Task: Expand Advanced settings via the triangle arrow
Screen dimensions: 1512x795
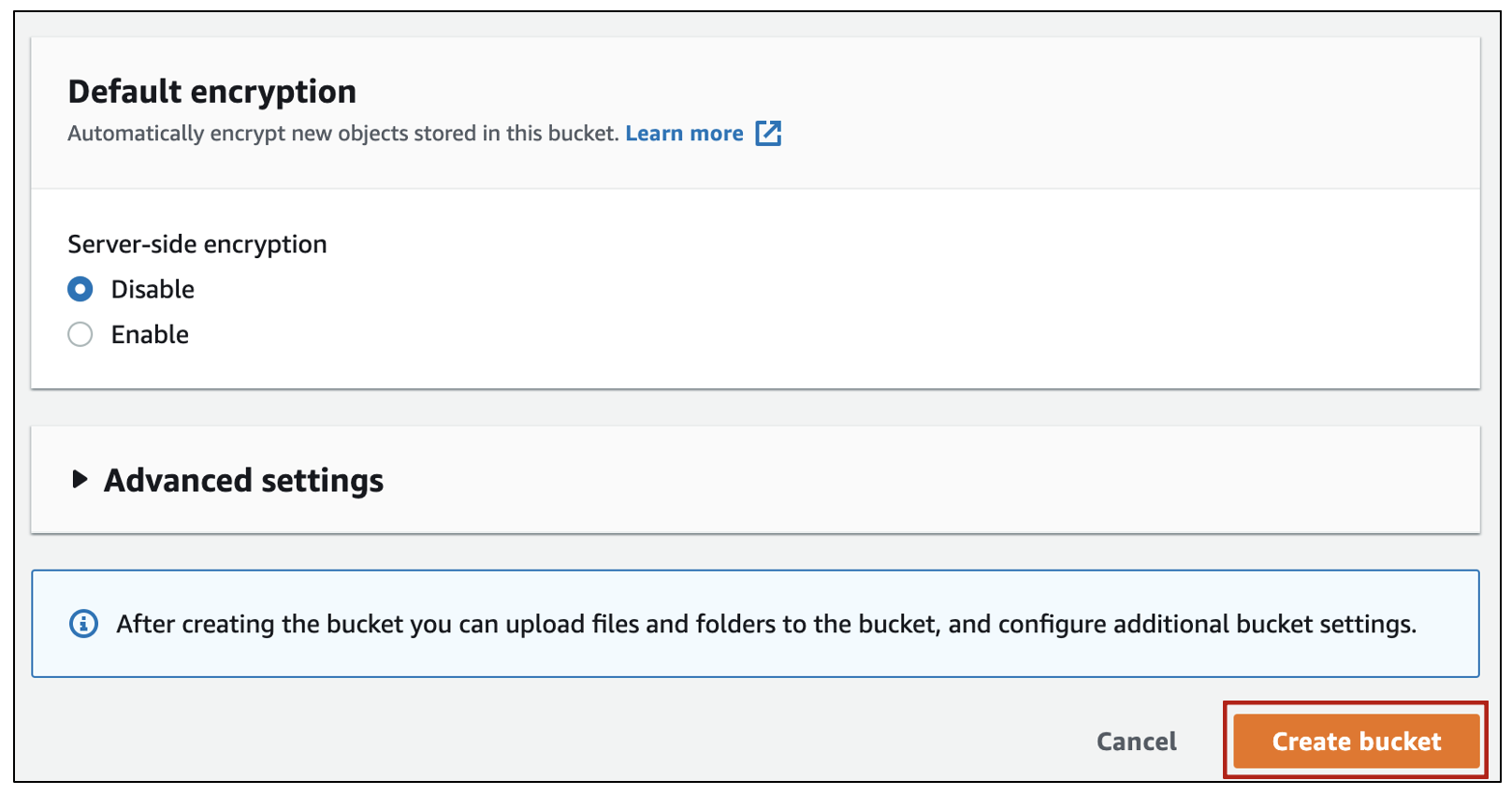Action: click(80, 480)
